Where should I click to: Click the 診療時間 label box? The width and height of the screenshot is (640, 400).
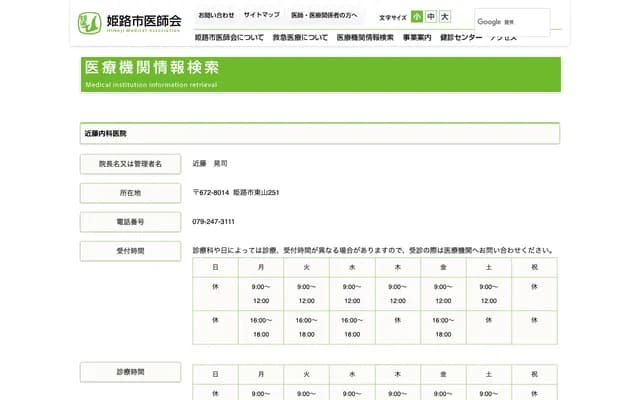(130, 372)
